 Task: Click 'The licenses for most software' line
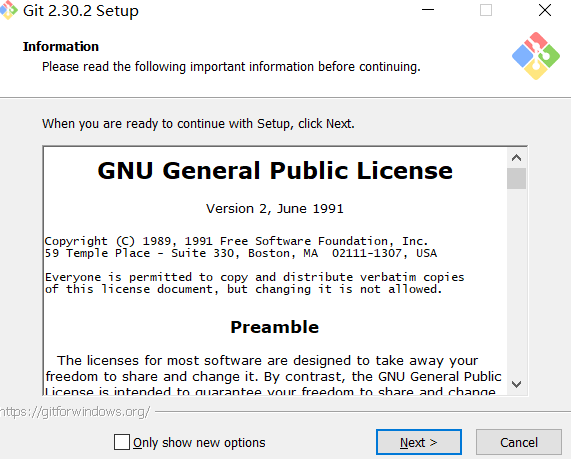pos(267,361)
